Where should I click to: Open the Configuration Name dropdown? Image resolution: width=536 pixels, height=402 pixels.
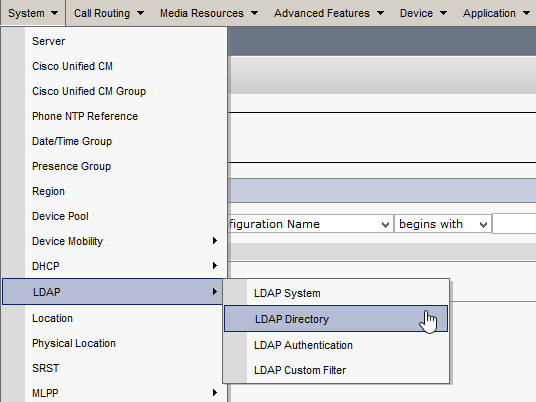click(310, 224)
